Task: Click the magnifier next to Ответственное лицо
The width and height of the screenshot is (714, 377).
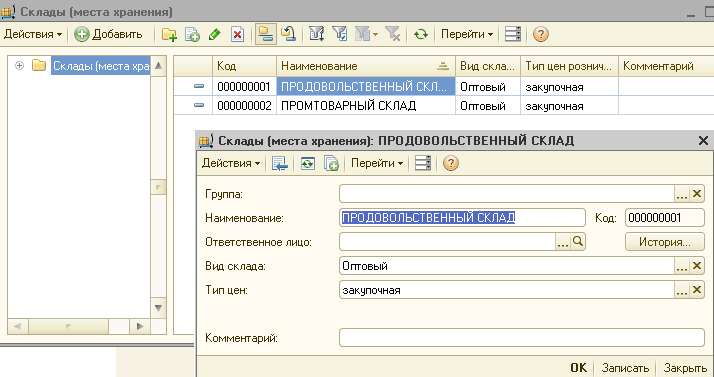Action: [x=578, y=242]
